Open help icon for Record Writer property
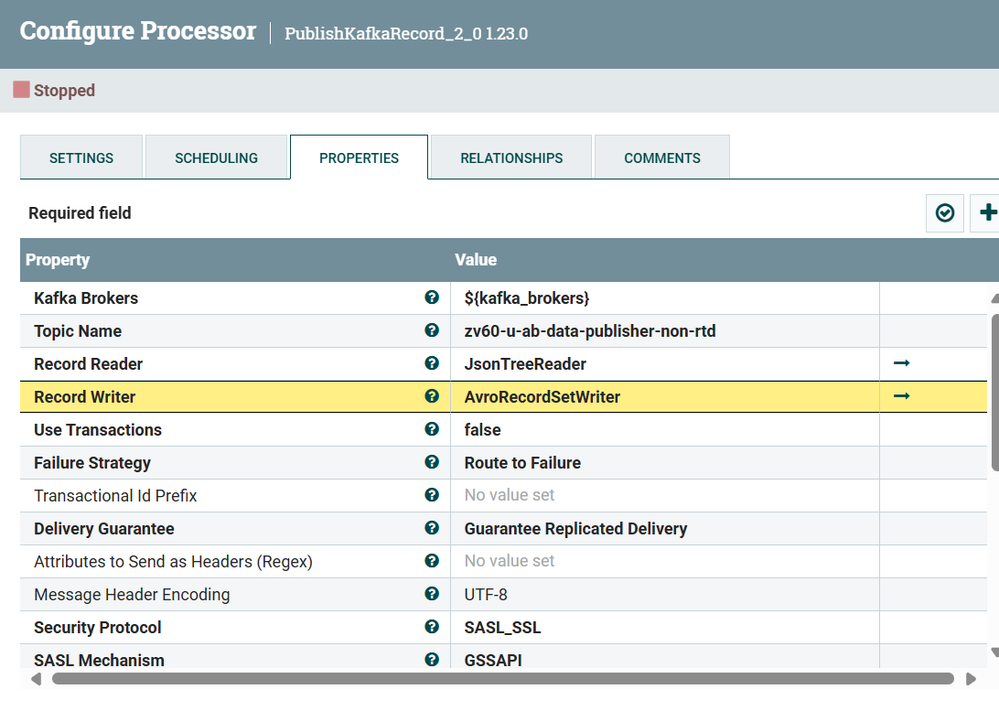The height and width of the screenshot is (702, 999). pyautogui.click(x=431, y=396)
